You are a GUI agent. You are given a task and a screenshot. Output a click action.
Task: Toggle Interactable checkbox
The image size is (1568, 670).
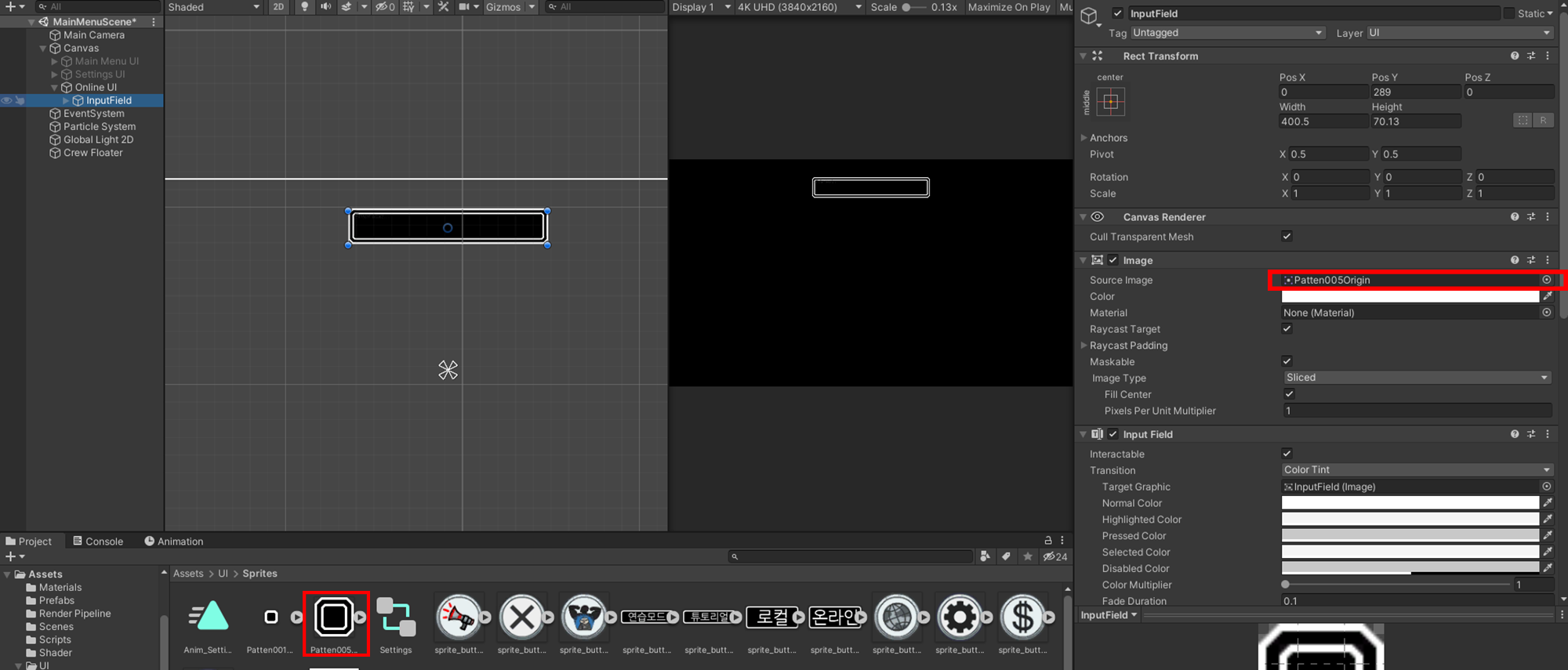[x=1287, y=453]
